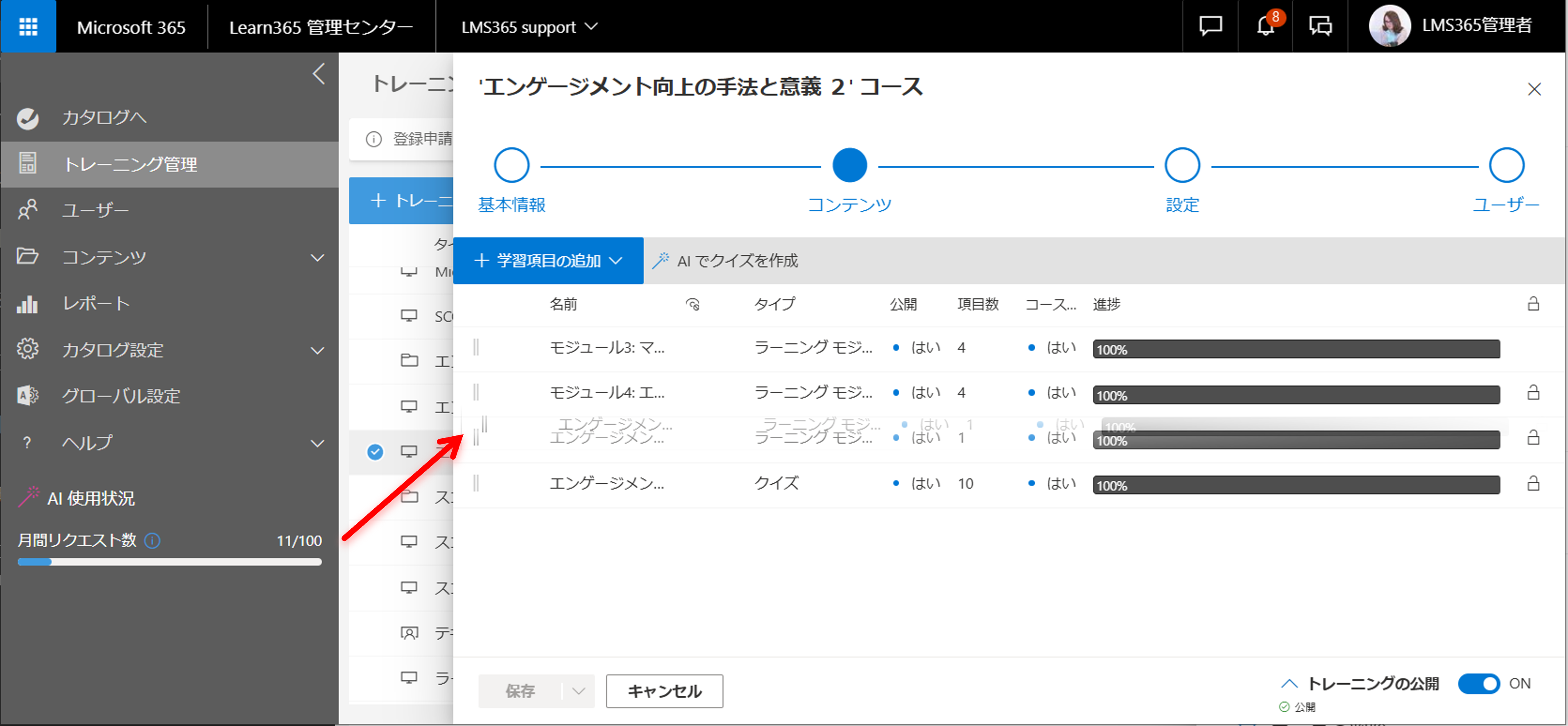
Task: Open the LMS365 support dropdown
Action: (529, 27)
